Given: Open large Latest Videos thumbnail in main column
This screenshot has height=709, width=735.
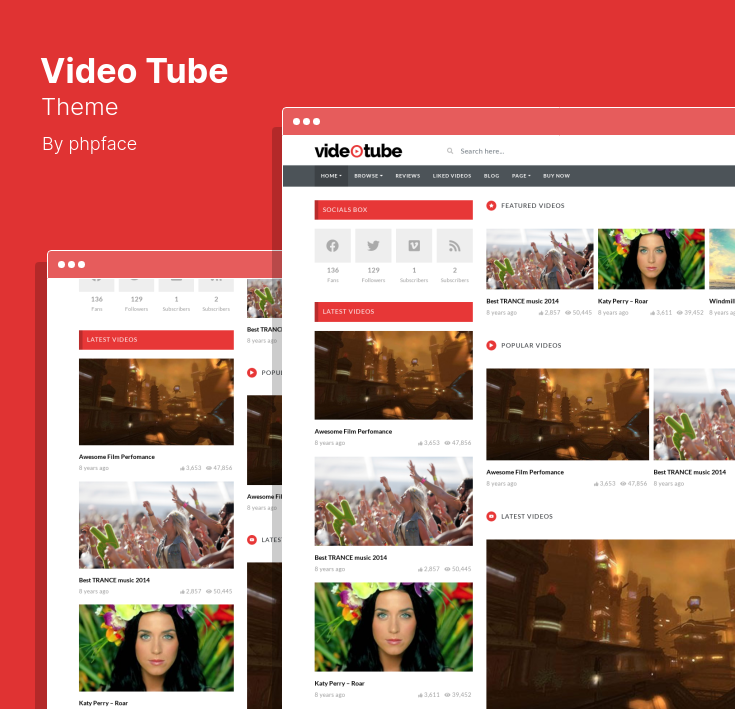Looking at the screenshot, I should click(610, 624).
